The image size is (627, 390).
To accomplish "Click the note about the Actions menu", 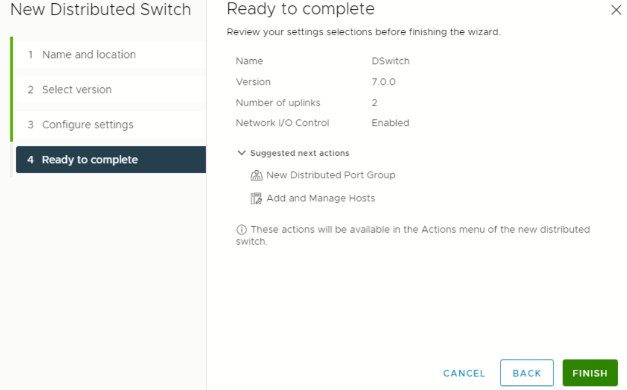I will tap(413, 236).
